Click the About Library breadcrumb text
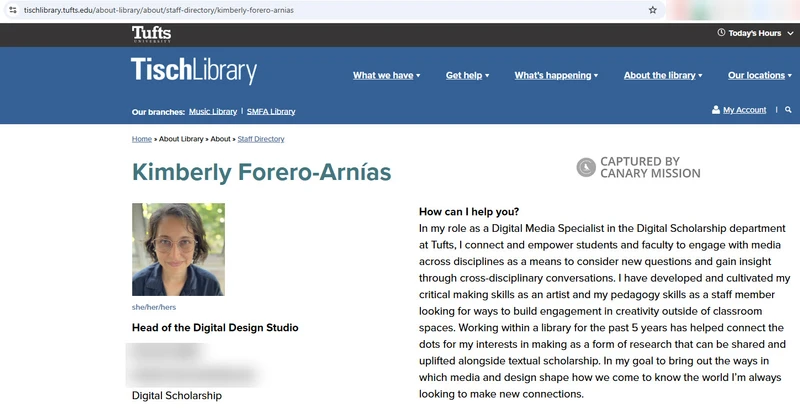Viewport: 800px width, 408px height. (x=181, y=139)
